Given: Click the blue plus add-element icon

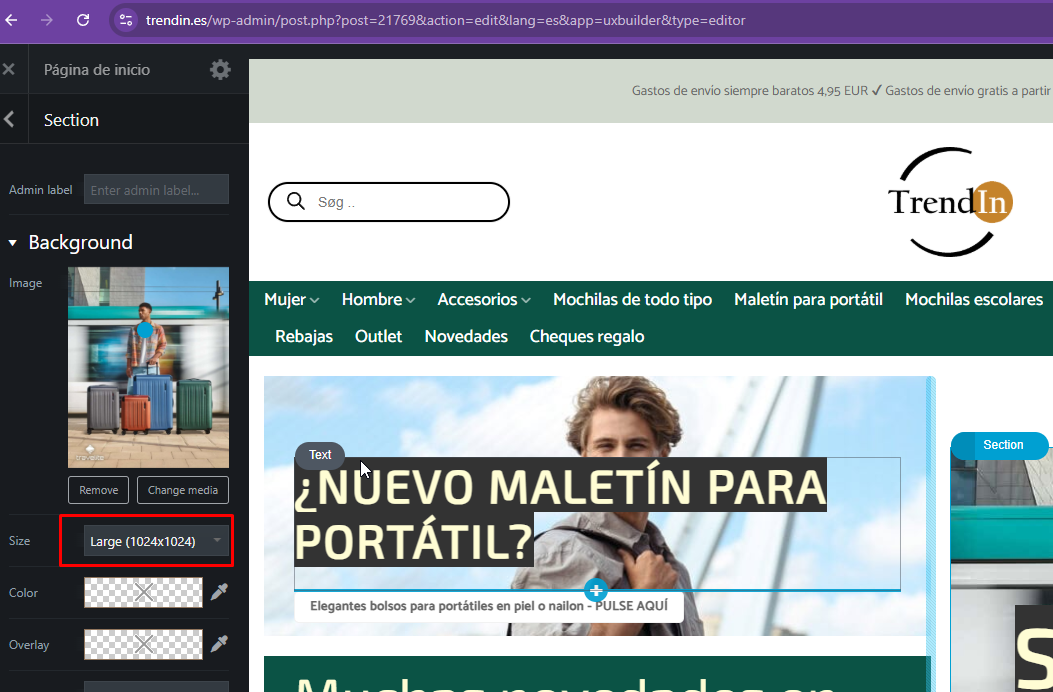Looking at the screenshot, I should pos(596,590).
